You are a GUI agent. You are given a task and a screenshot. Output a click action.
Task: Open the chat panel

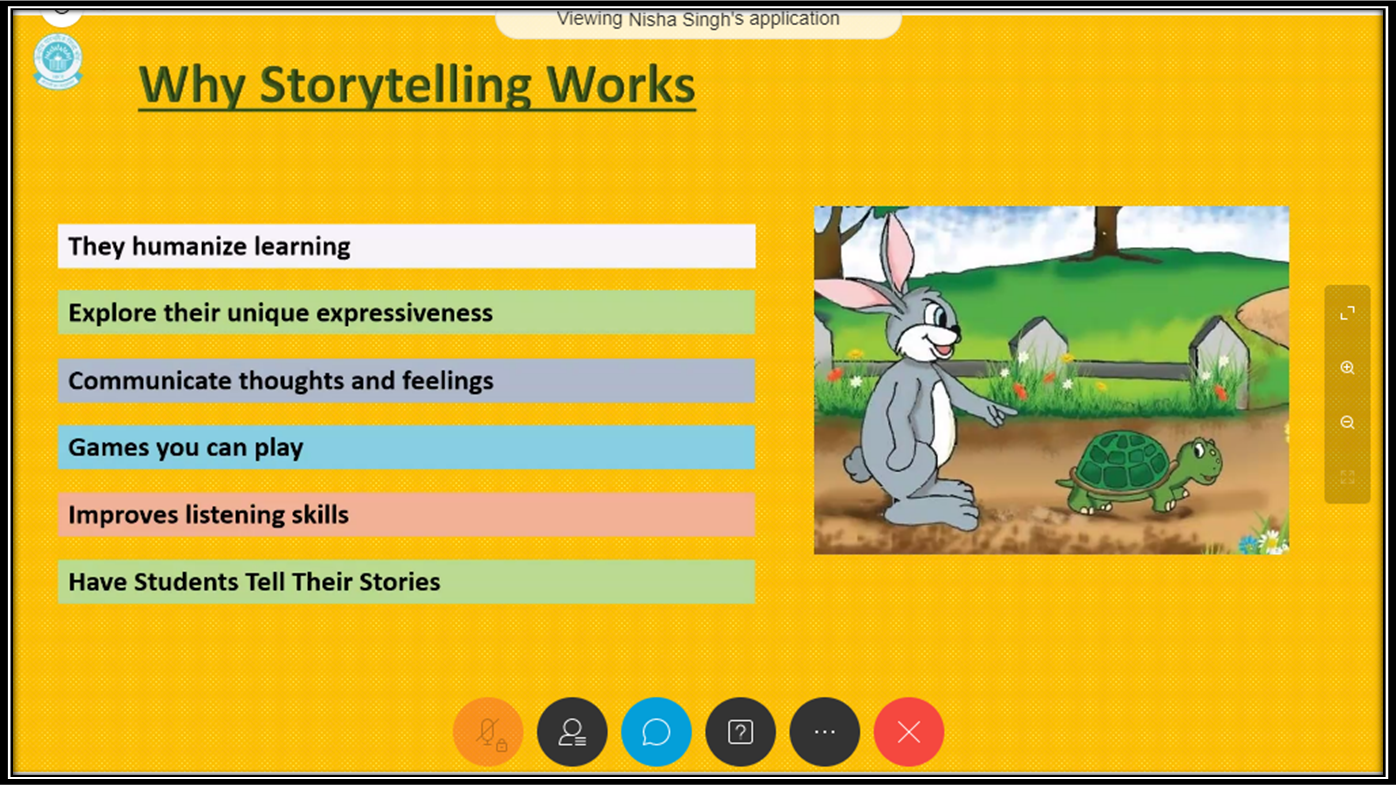[x=656, y=732]
